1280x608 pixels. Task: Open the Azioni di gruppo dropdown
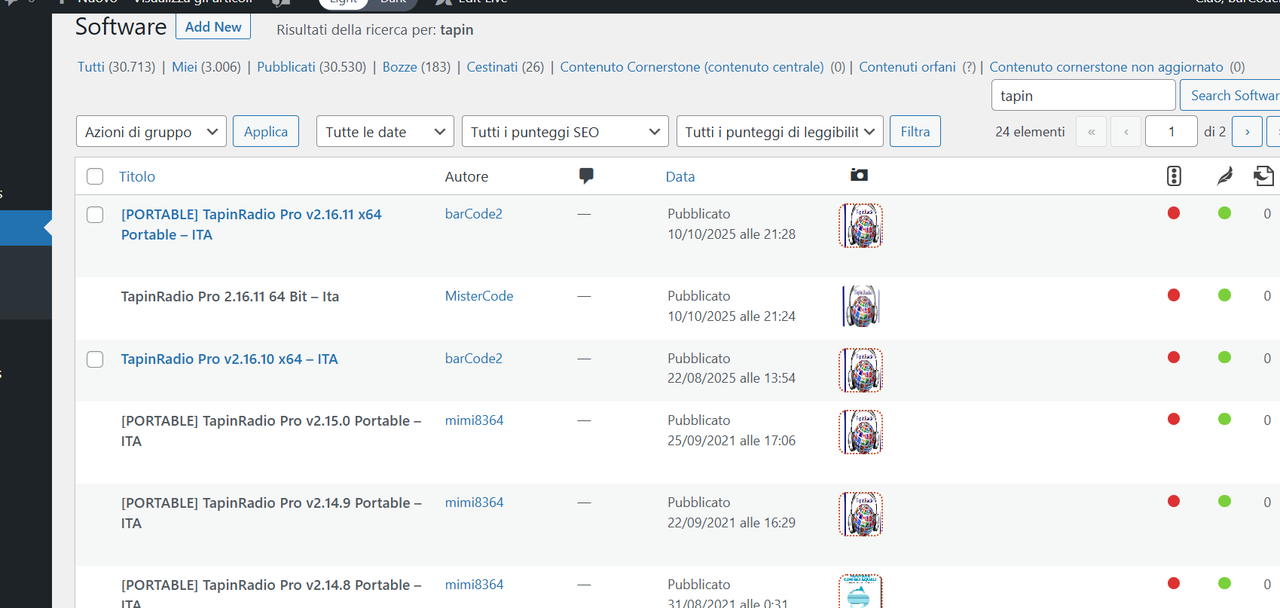coord(151,131)
